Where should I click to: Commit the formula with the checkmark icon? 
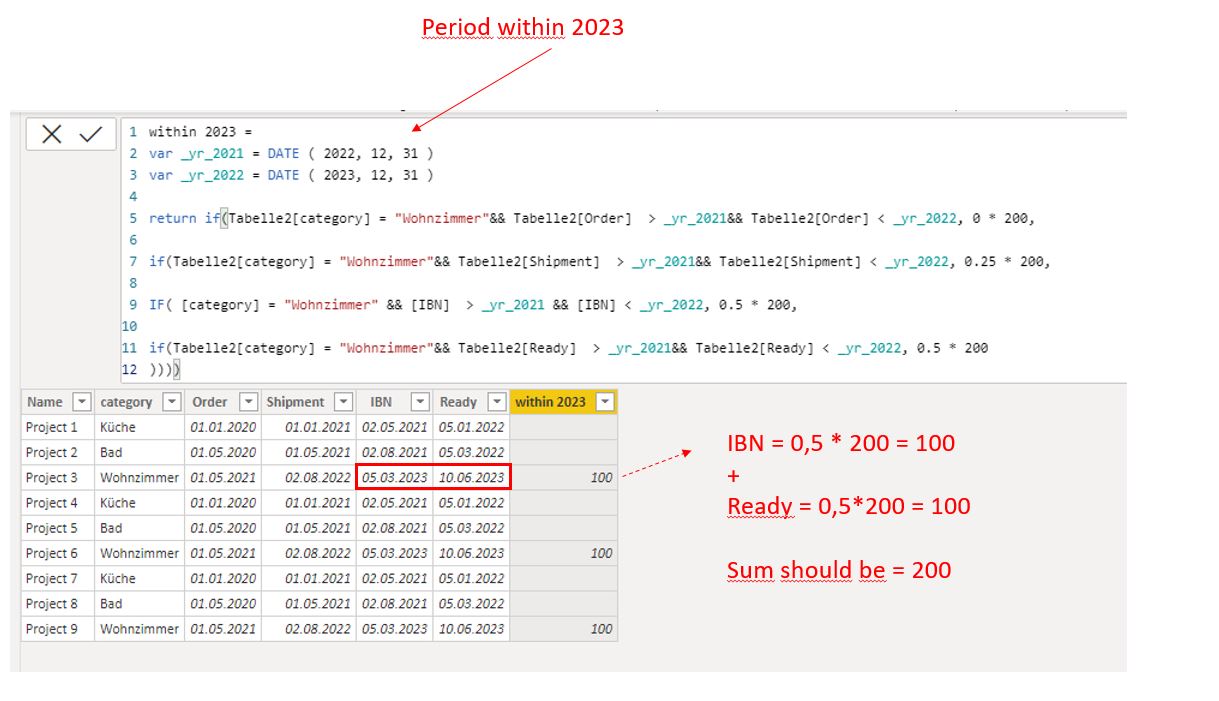point(91,134)
